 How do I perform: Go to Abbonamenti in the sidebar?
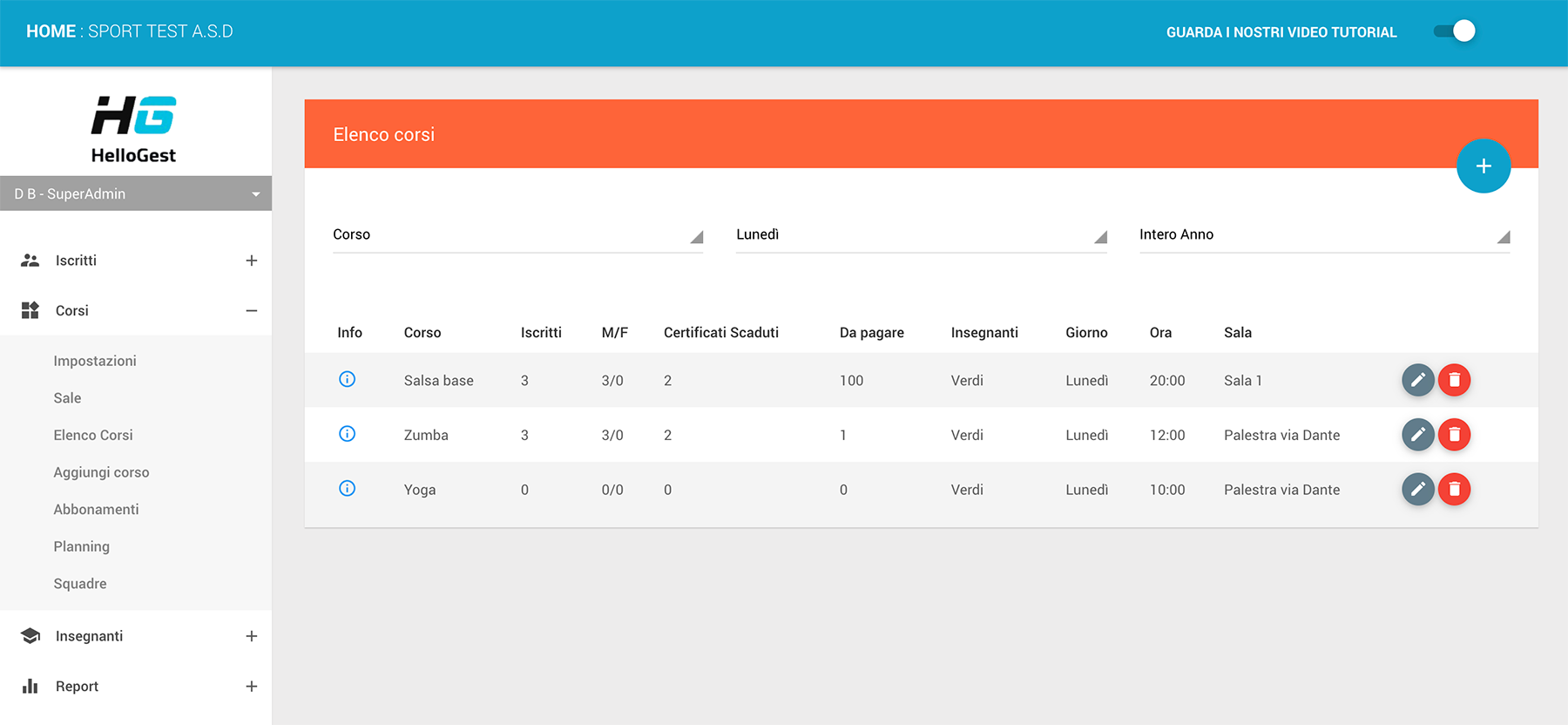click(x=96, y=510)
